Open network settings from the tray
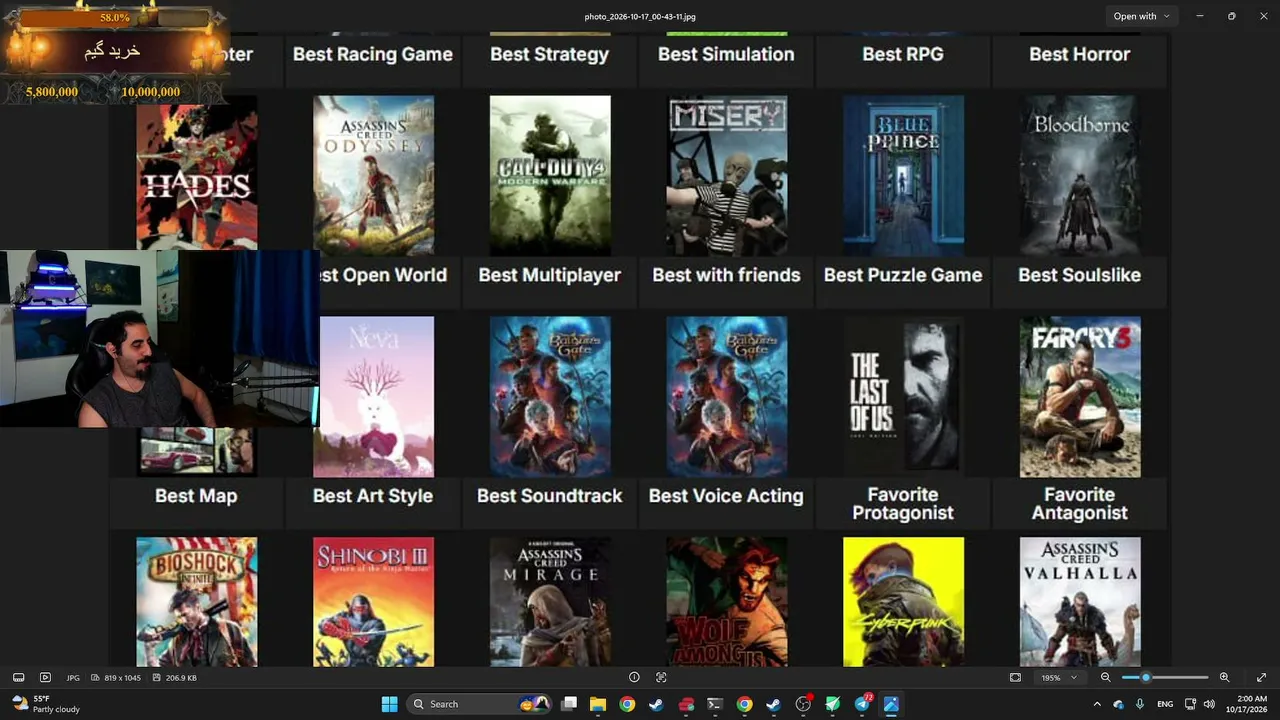This screenshot has width=1280, height=720. [x=1190, y=704]
